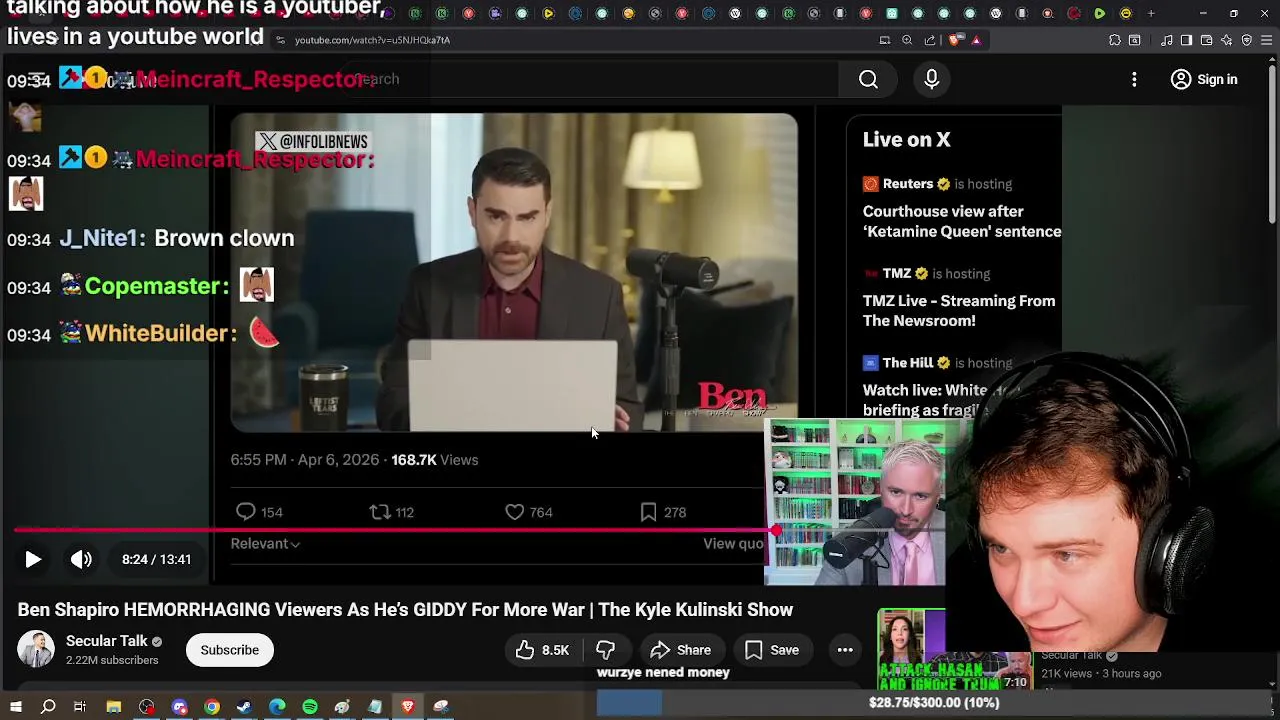Open the Windows Start menu
Screen dimensions: 1280x720
point(16,707)
